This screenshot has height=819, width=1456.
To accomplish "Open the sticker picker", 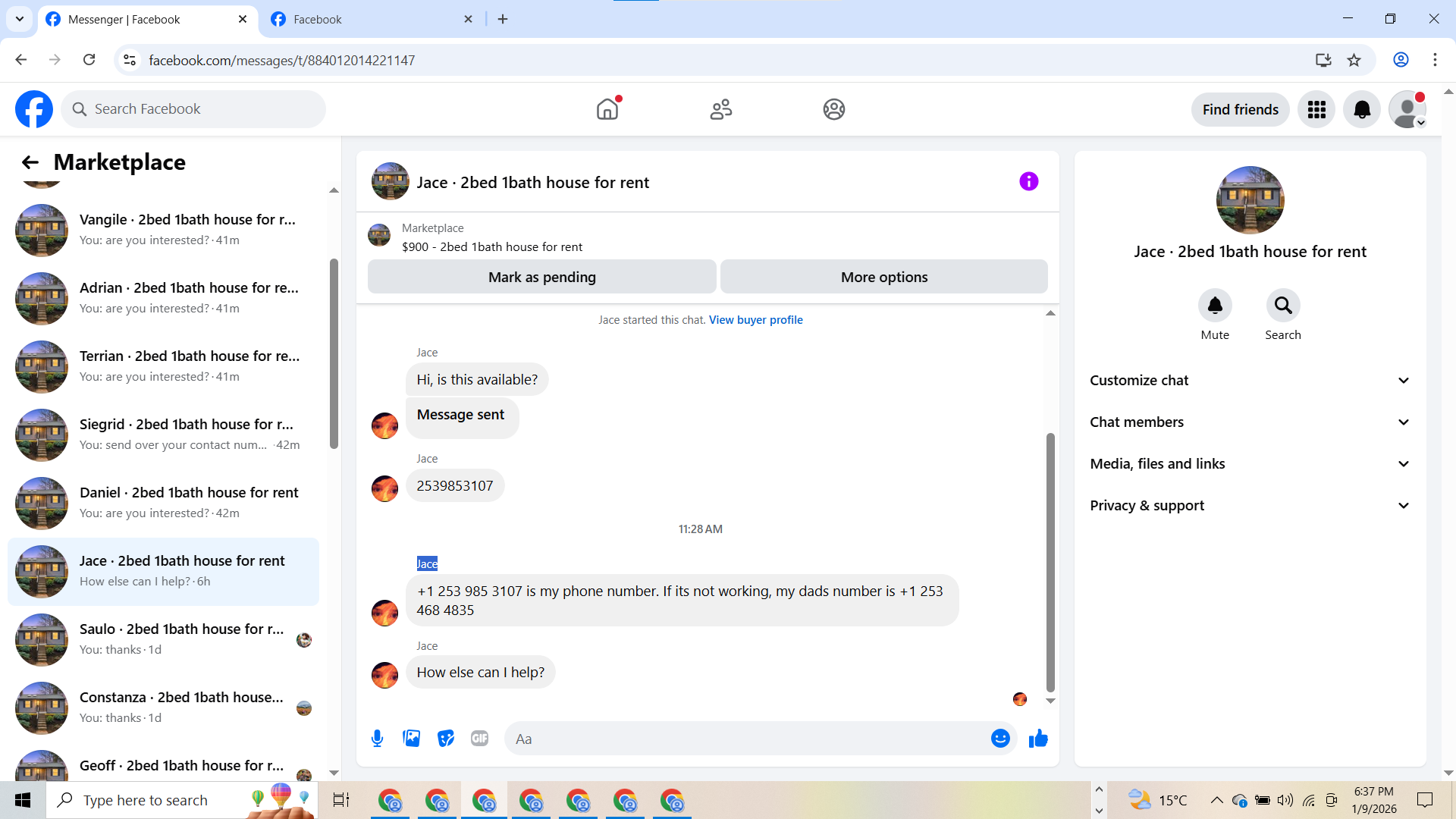I will 446,739.
